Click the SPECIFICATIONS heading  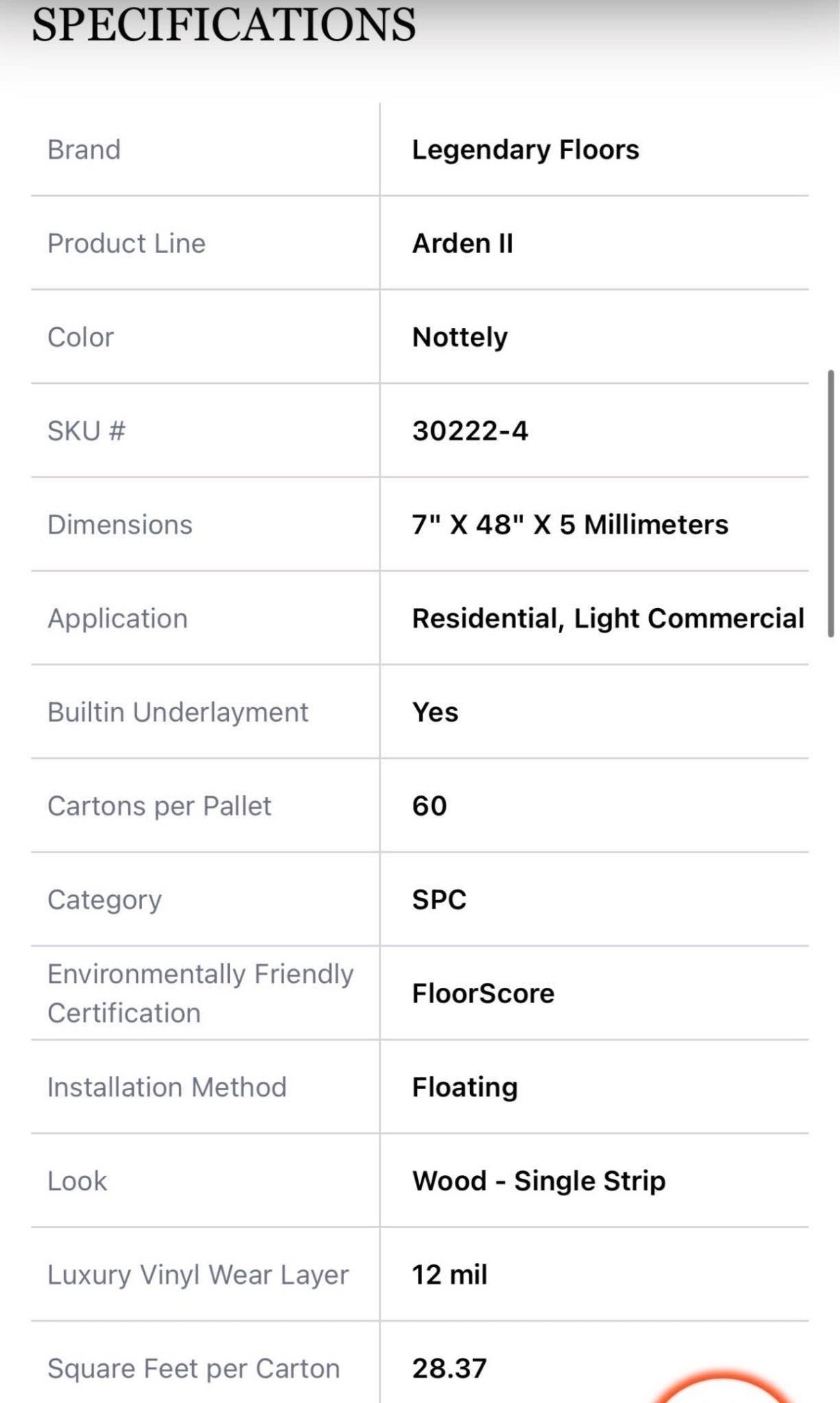tap(224, 25)
